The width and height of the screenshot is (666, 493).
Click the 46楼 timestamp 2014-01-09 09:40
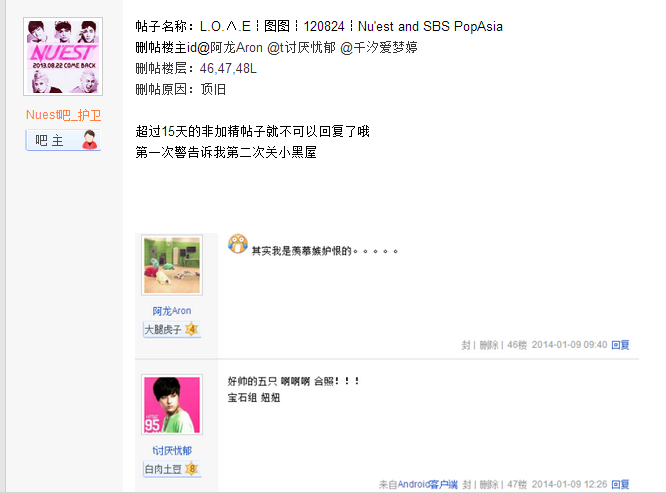[569, 345]
